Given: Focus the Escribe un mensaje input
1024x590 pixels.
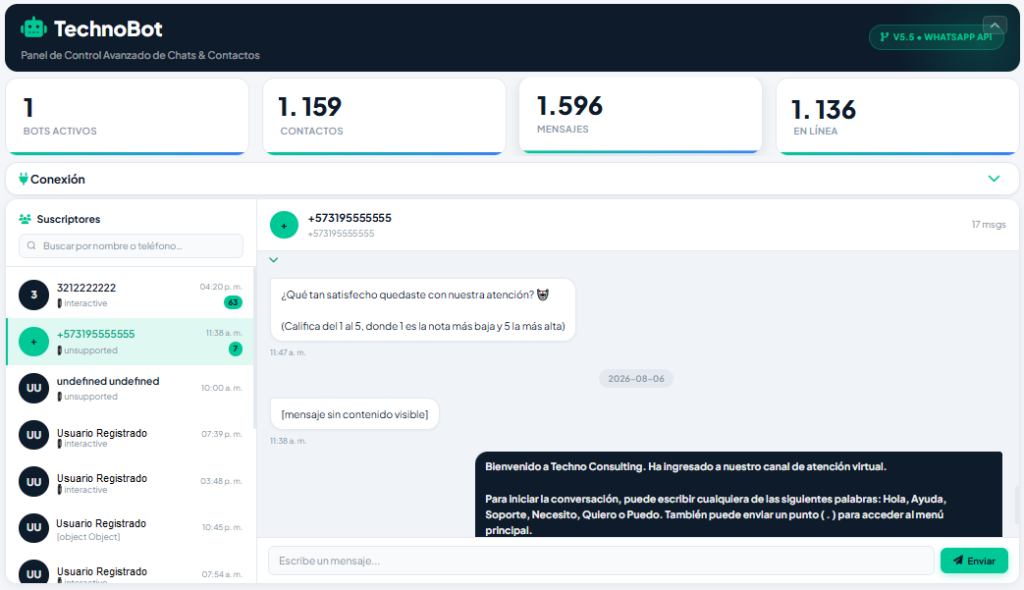Looking at the screenshot, I should (x=601, y=561).
